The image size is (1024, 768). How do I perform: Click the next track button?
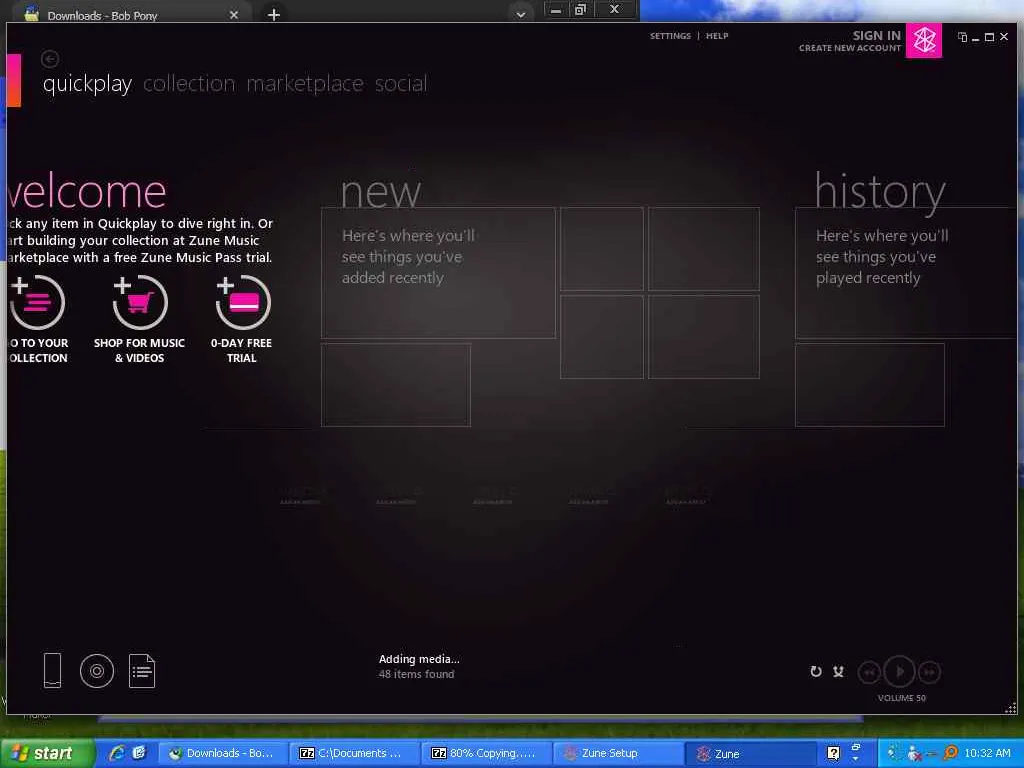[x=929, y=672]
